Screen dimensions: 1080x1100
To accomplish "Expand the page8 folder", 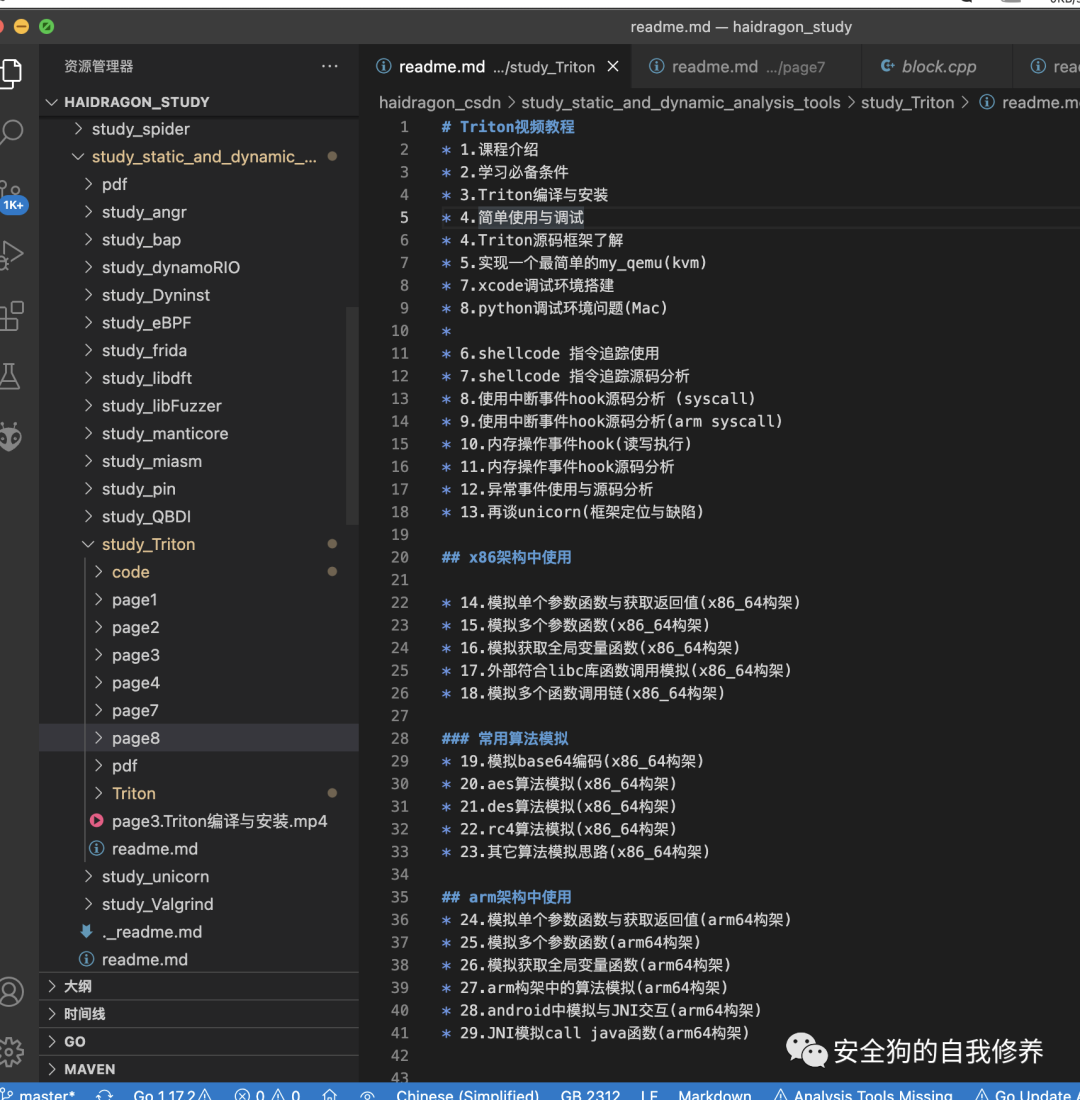I will [199, 738].
